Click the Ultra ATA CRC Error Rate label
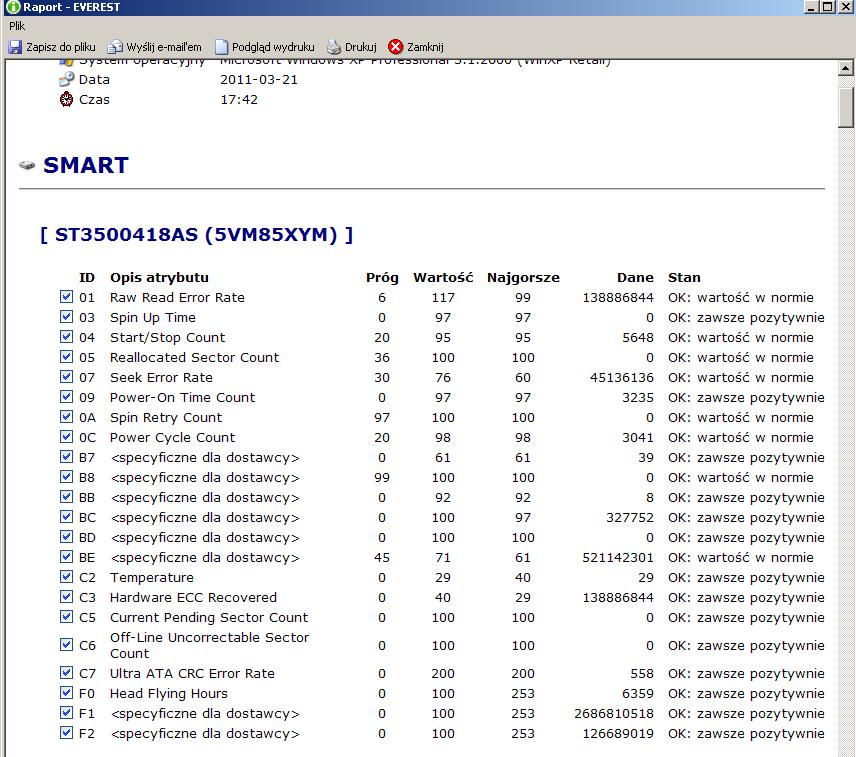 point(192,673)
